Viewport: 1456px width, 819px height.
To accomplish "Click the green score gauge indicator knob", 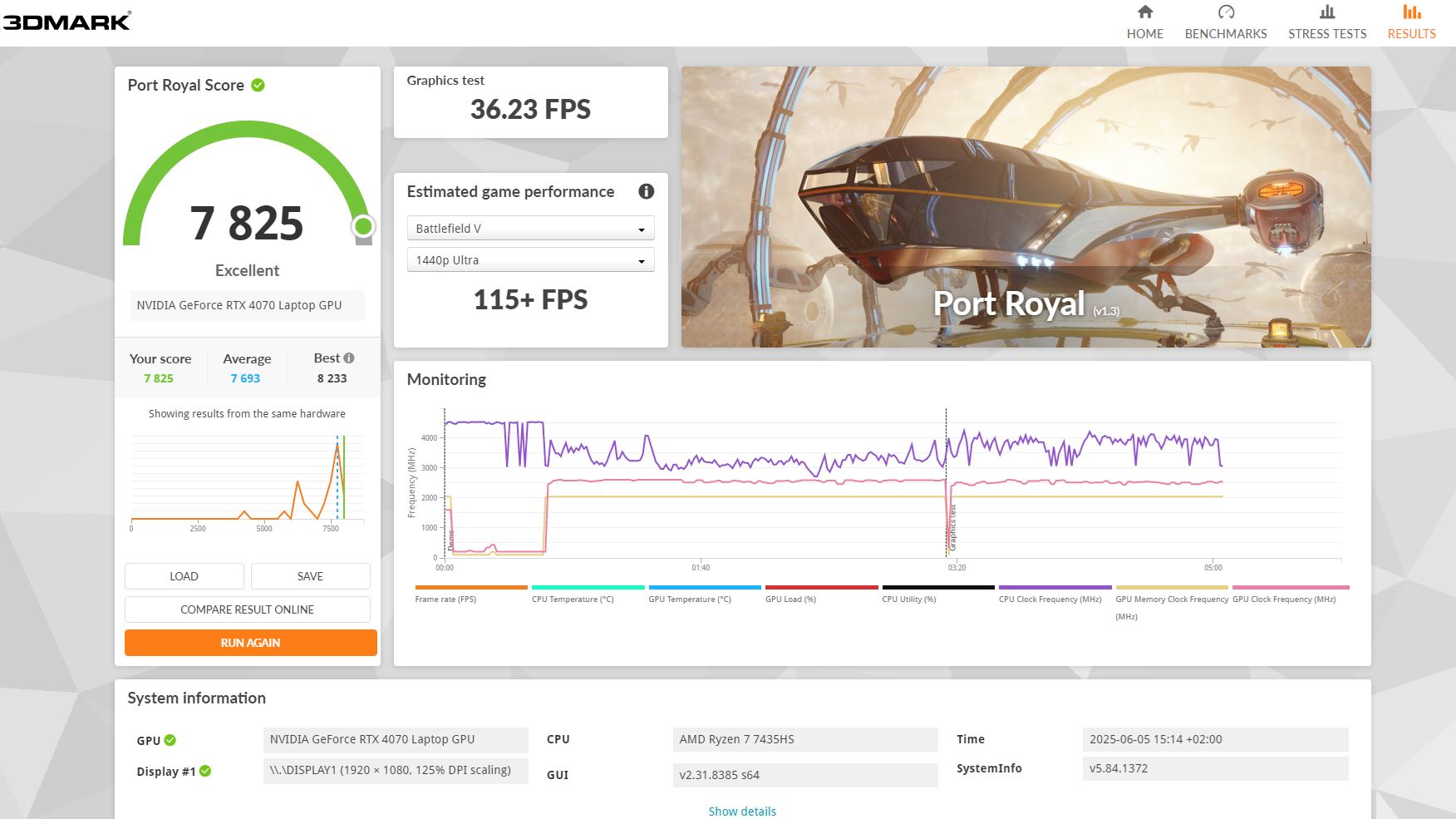I will 363,226.
